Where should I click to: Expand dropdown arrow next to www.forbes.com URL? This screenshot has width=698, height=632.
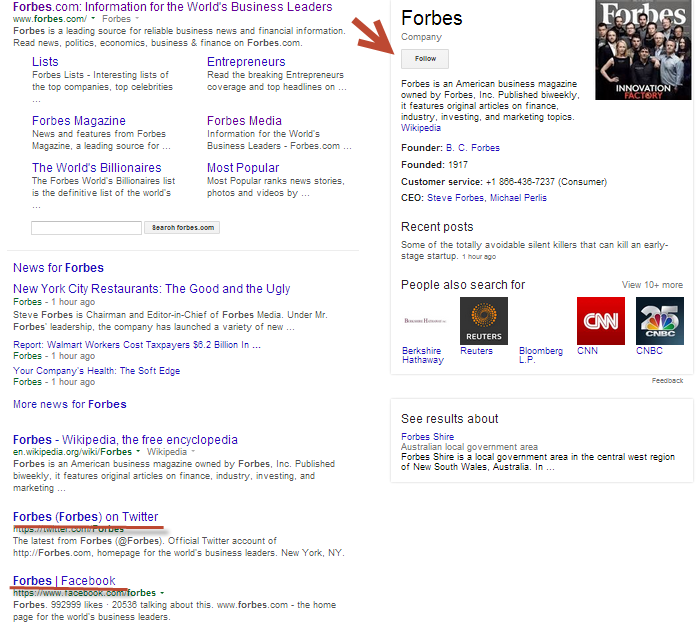pos(93,19)
